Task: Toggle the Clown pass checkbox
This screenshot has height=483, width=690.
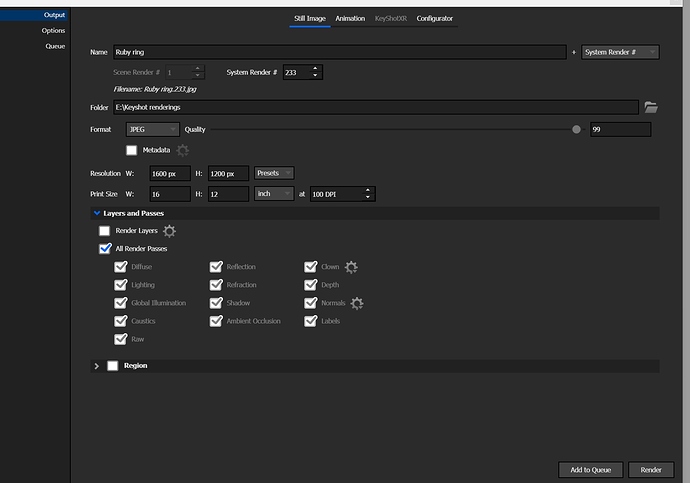Action: click(311, 267)
